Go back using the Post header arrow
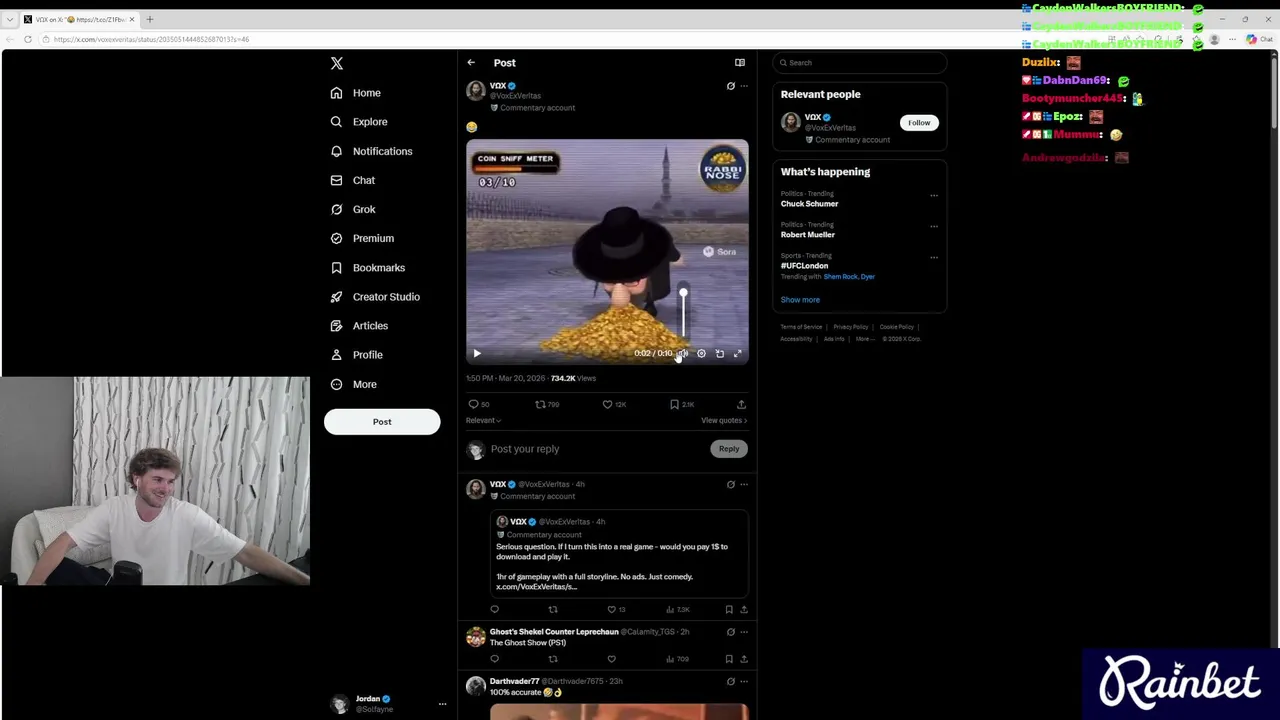 click(471, 63)
